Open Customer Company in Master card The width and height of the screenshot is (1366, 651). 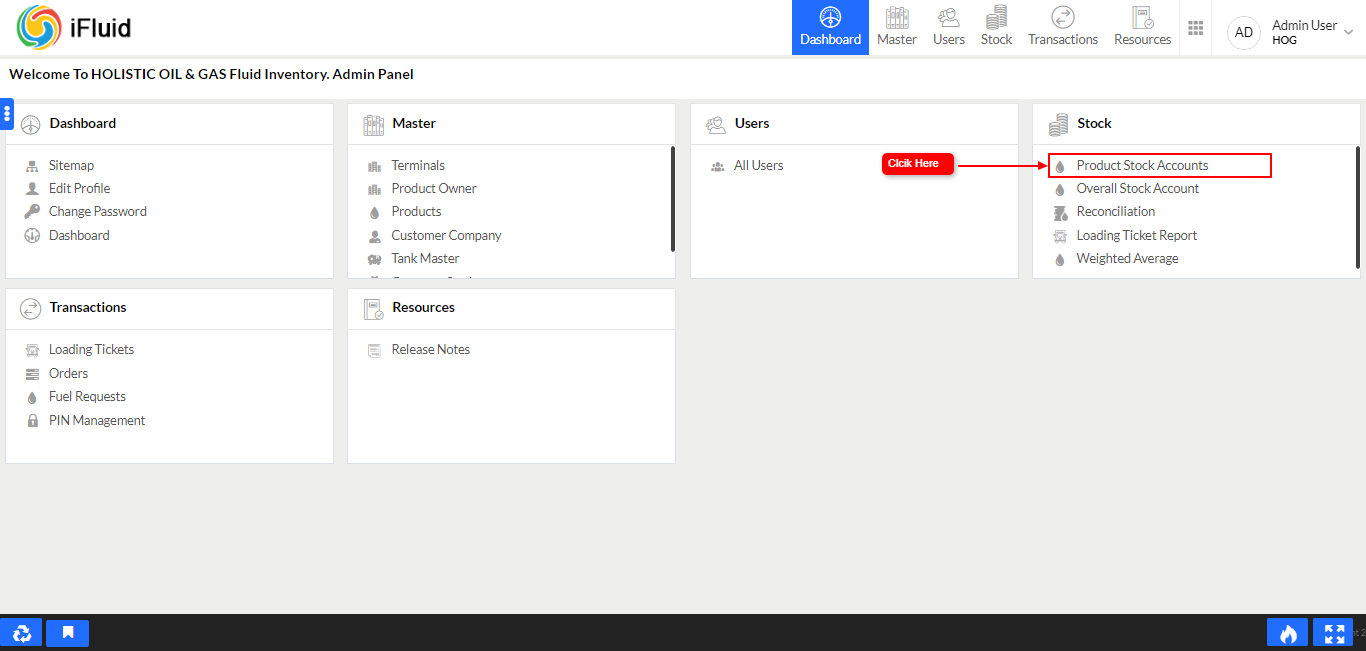(x=446, y=235)
